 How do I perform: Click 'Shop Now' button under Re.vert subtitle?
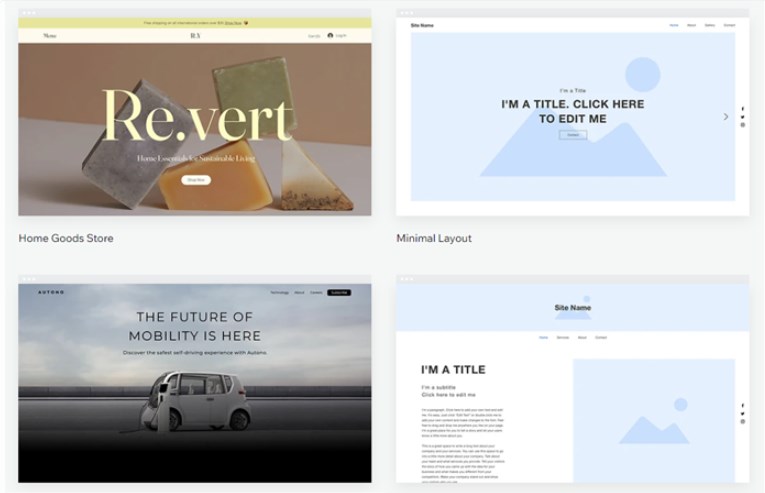[196, 180]
